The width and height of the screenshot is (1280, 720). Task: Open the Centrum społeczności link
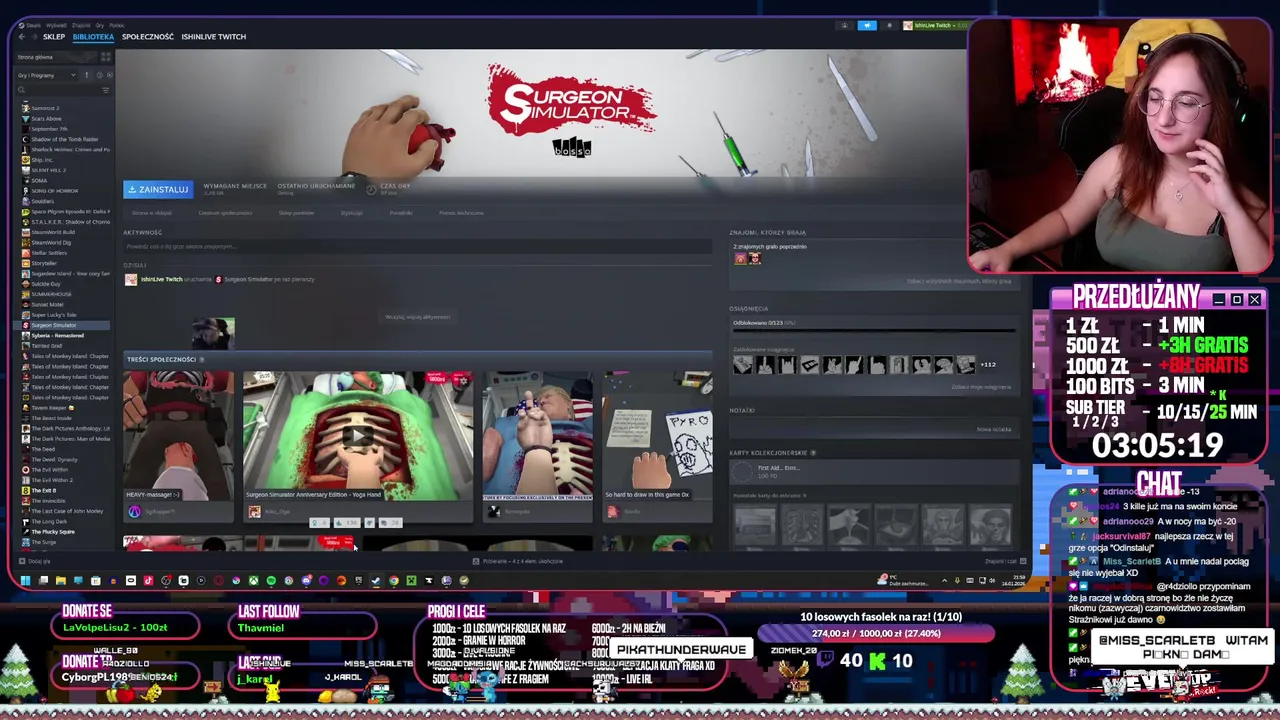click(x=225, y=213)
